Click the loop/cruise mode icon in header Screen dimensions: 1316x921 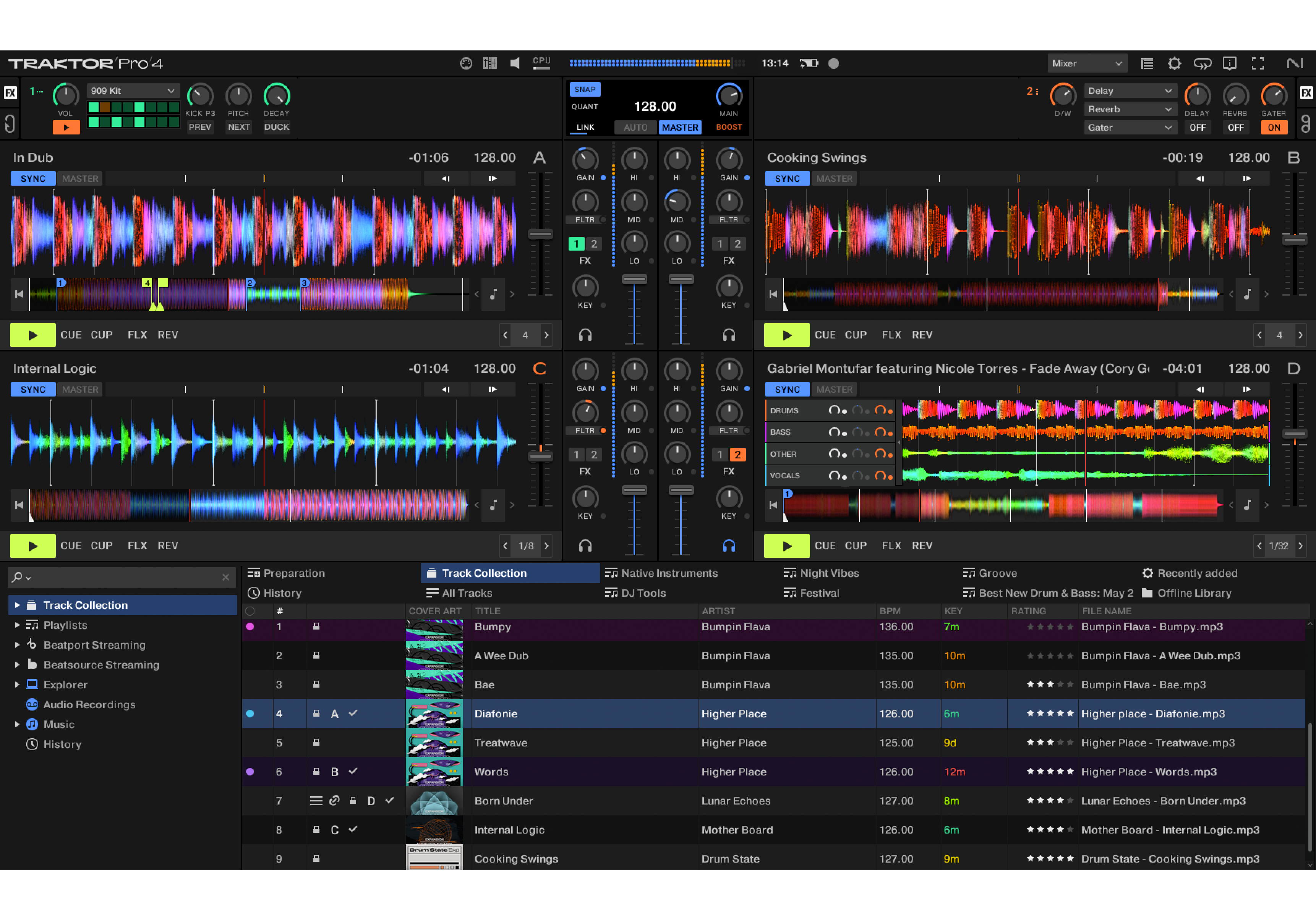[x=1202, y=64]
